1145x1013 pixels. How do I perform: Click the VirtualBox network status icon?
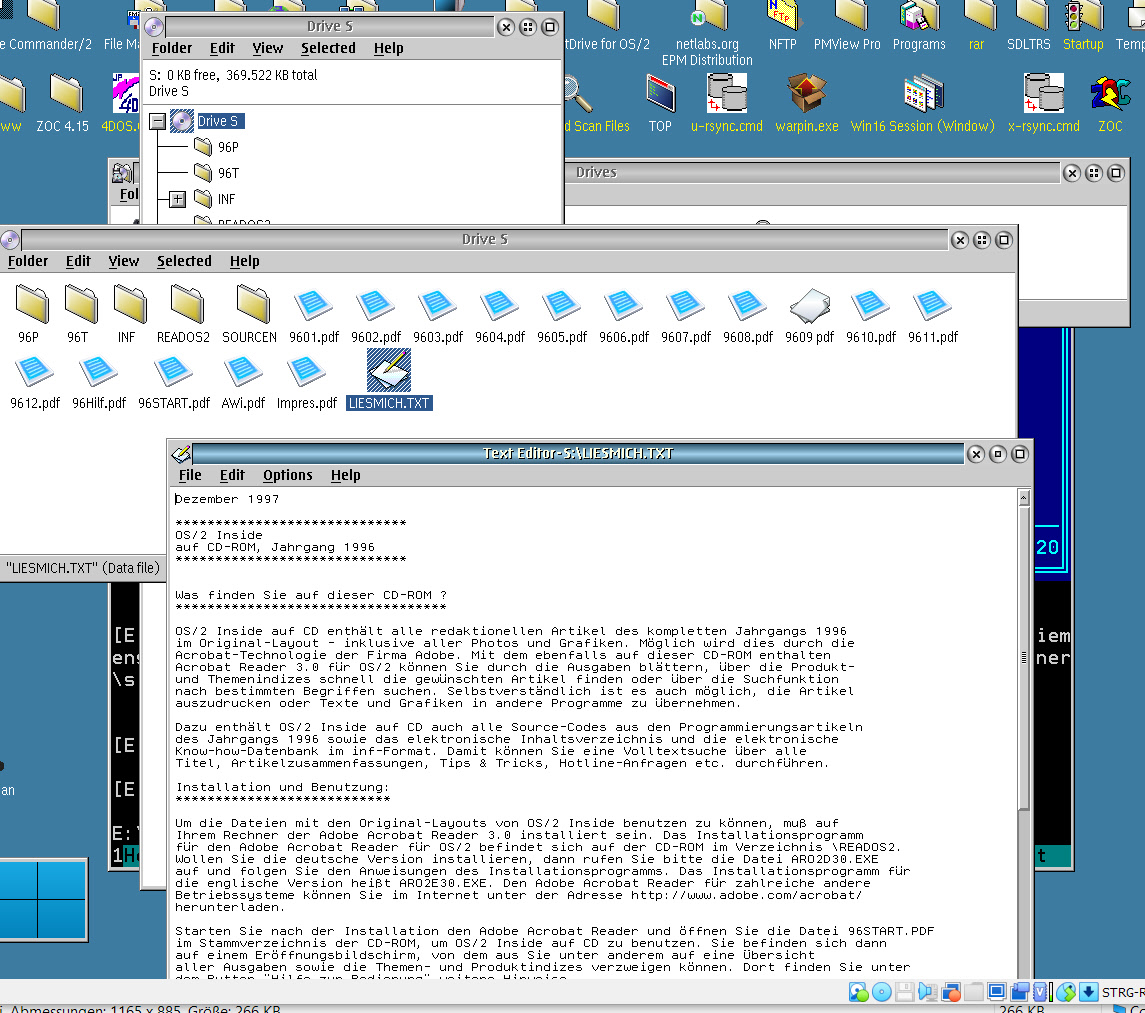(x=951, y=992)
